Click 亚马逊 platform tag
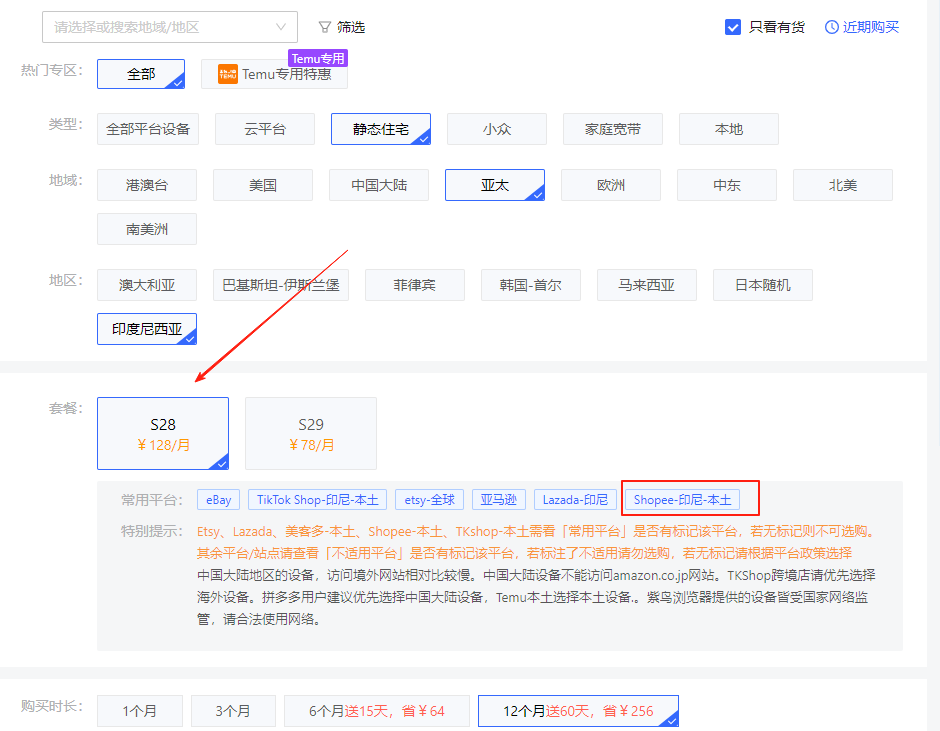Viewport: 940px width, 731px height. coord(499,500)
